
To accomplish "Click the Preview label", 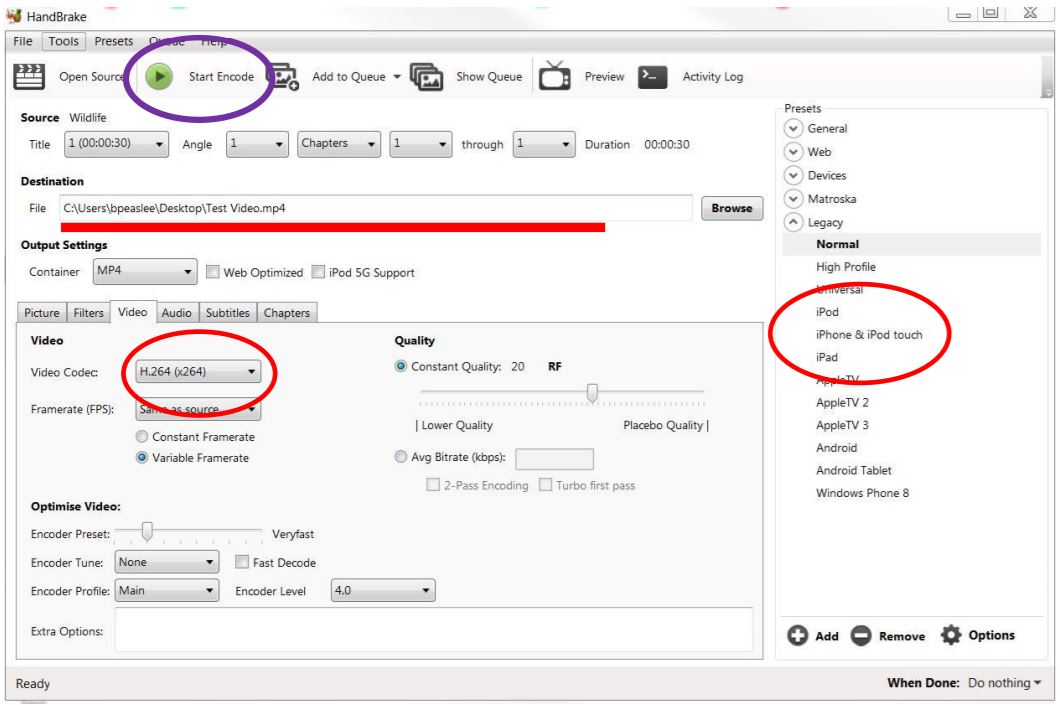I will 604,76.
